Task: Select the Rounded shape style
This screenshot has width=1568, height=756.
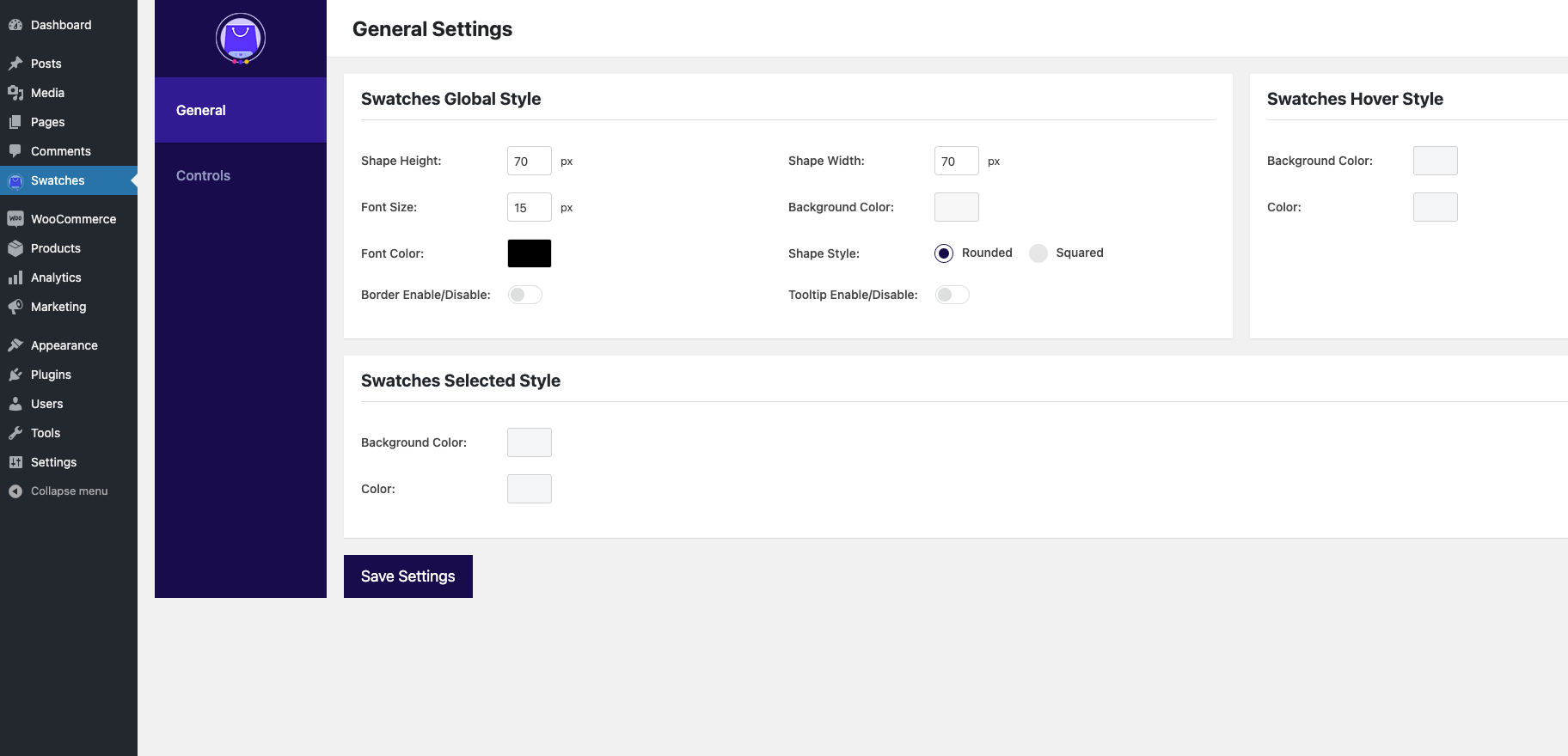Action: [944, 253]
